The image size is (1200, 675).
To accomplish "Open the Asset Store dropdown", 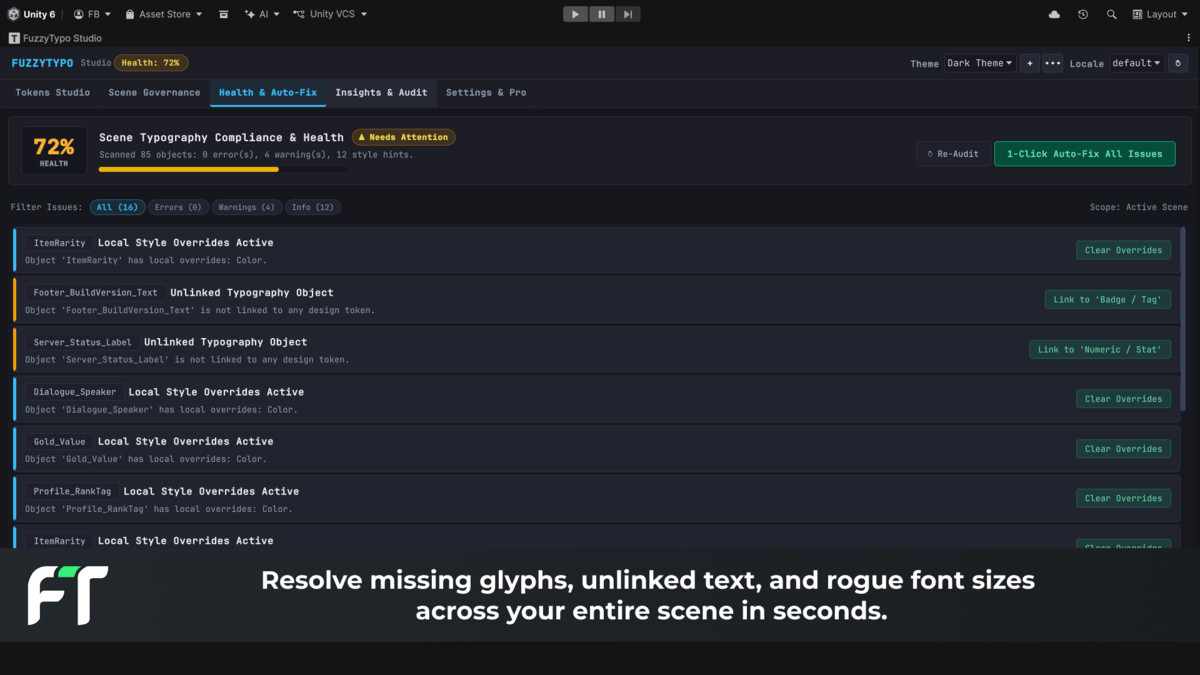I will click(x=164, y=14).
